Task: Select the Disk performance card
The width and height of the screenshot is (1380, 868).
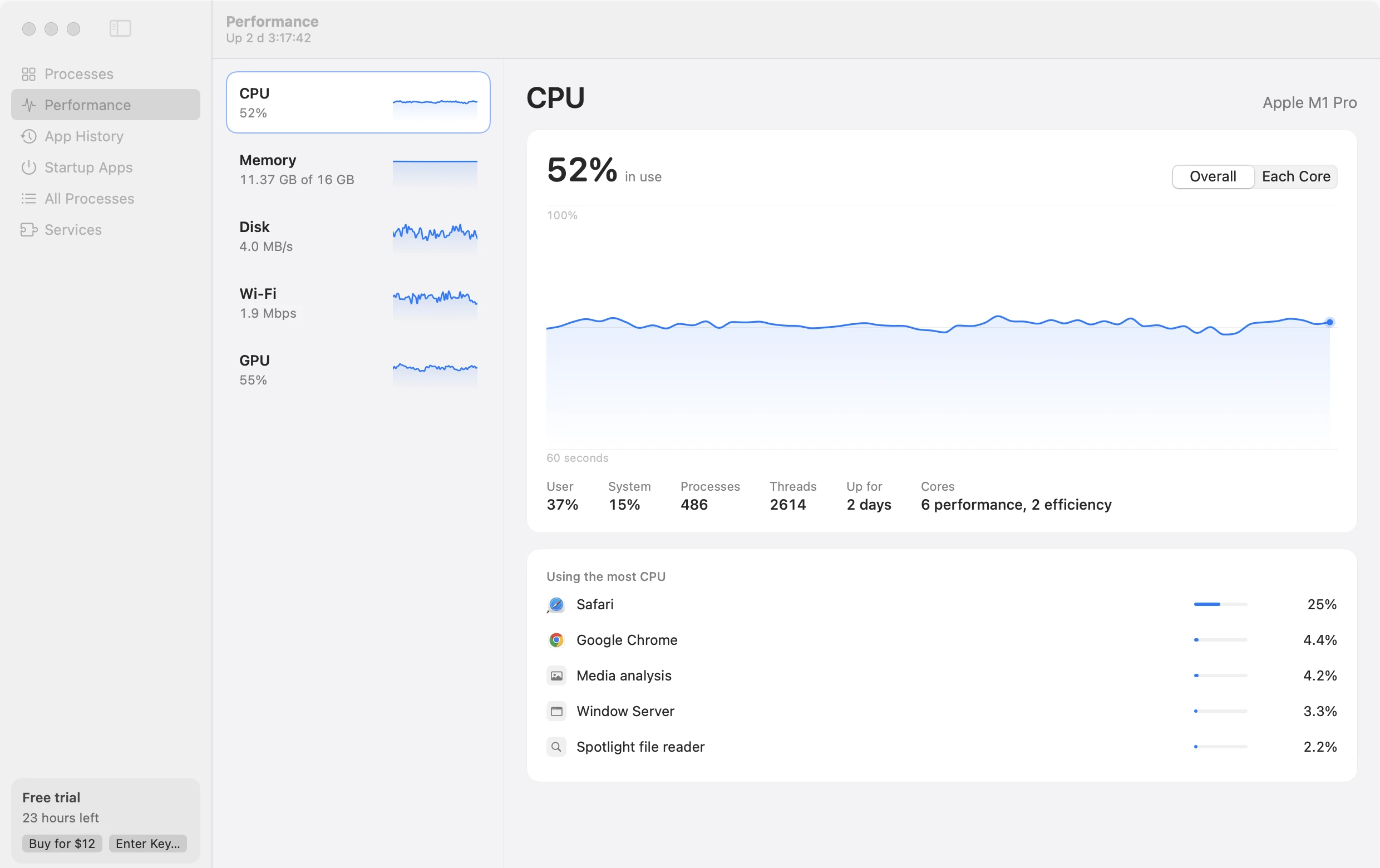Action: click(x=358, y=236)
